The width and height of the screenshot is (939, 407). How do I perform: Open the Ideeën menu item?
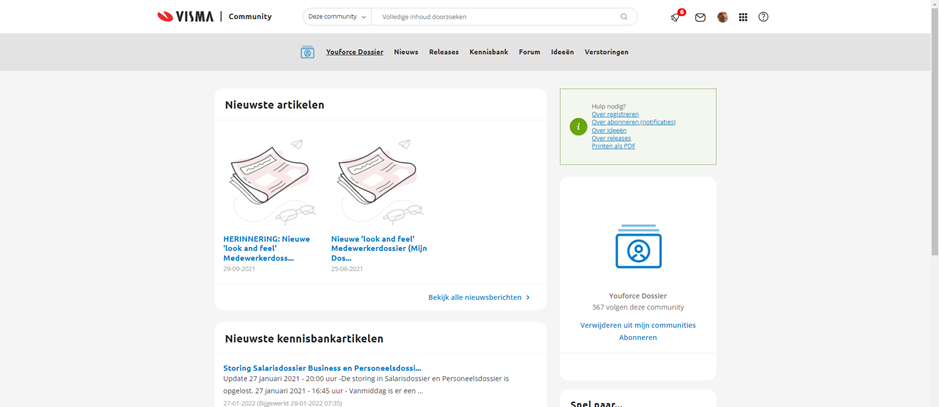[x=562, y=52]
